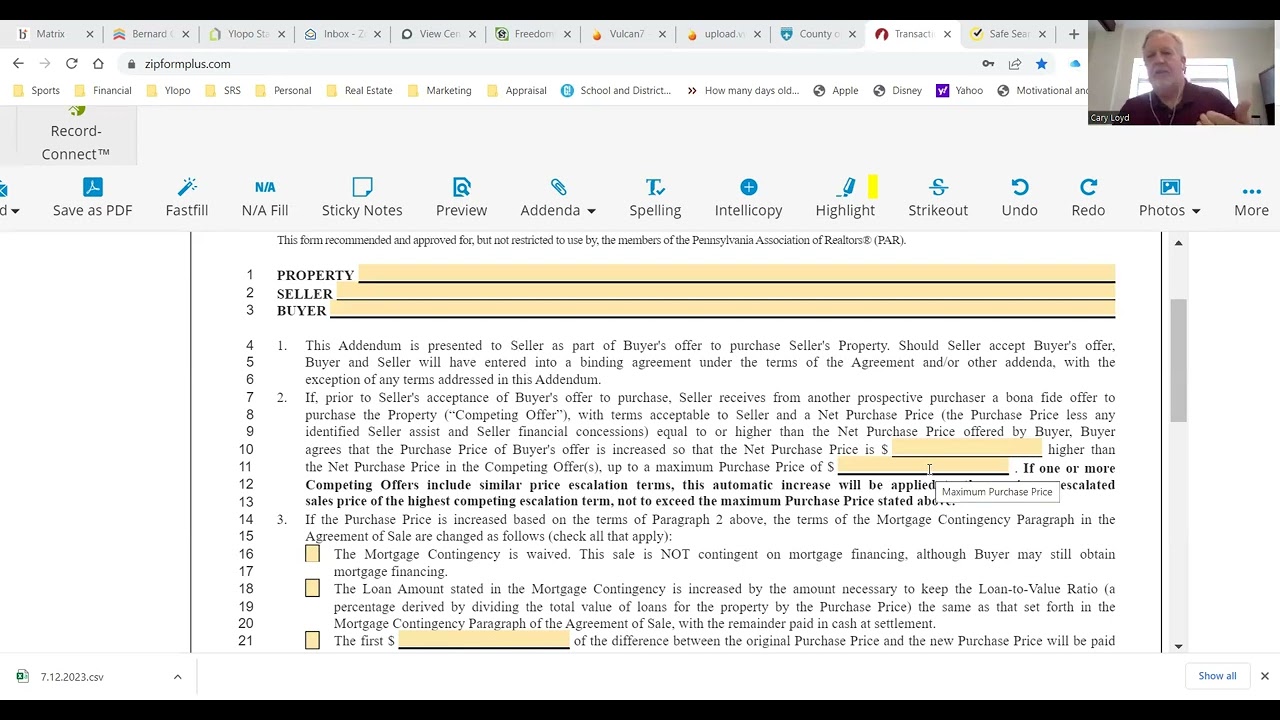Go to browser home page

pyautogui.click(x=98, y=63)
